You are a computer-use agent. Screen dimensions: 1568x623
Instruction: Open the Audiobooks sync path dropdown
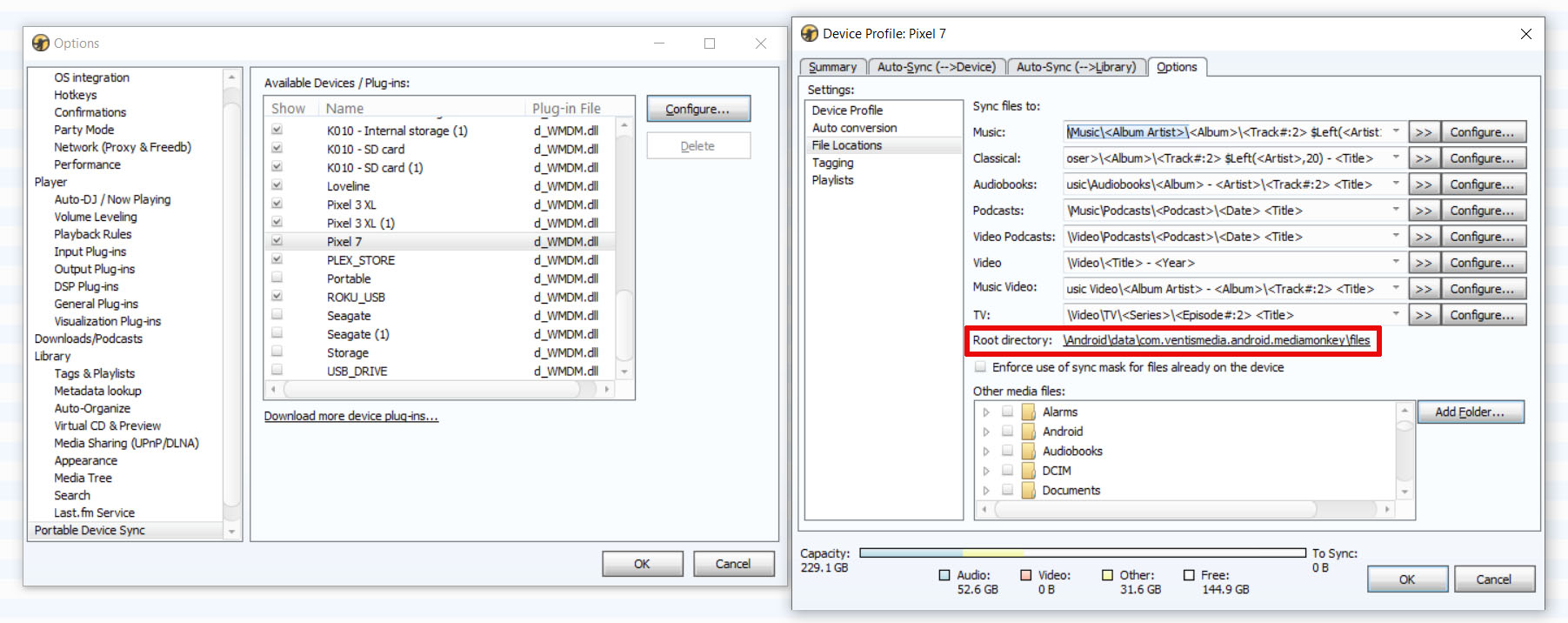click(1396, 184)
